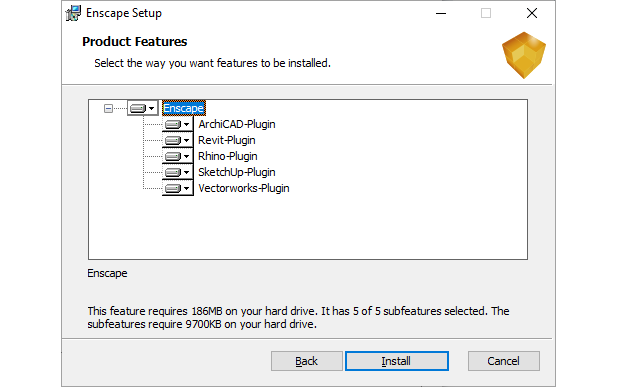Select the SketchUp-Plugin feature label
Screen dimensions: 623x387
pyautogui.click(x=237, y=172)
